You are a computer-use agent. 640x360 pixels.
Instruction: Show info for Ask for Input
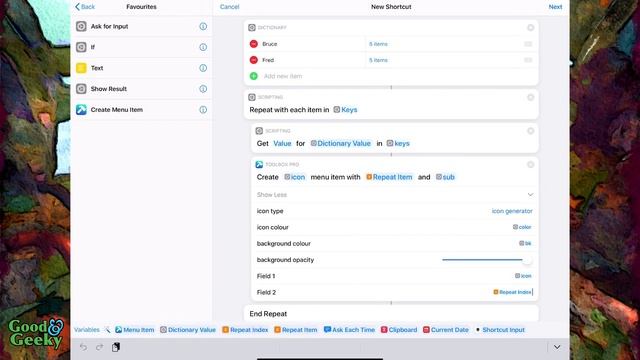click(203, 27)
